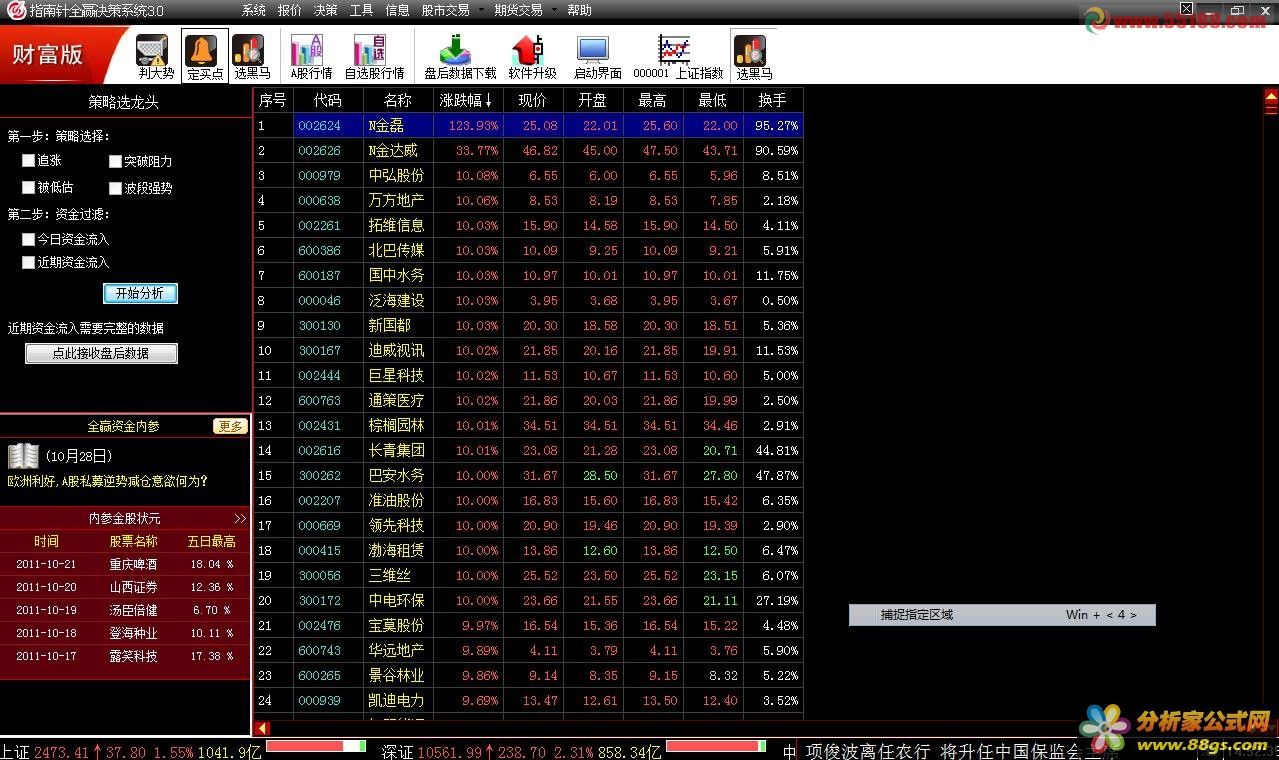Select the 定买点 bell icon
The width and height of the screenshot is (1279, 760).
point(205,56)
